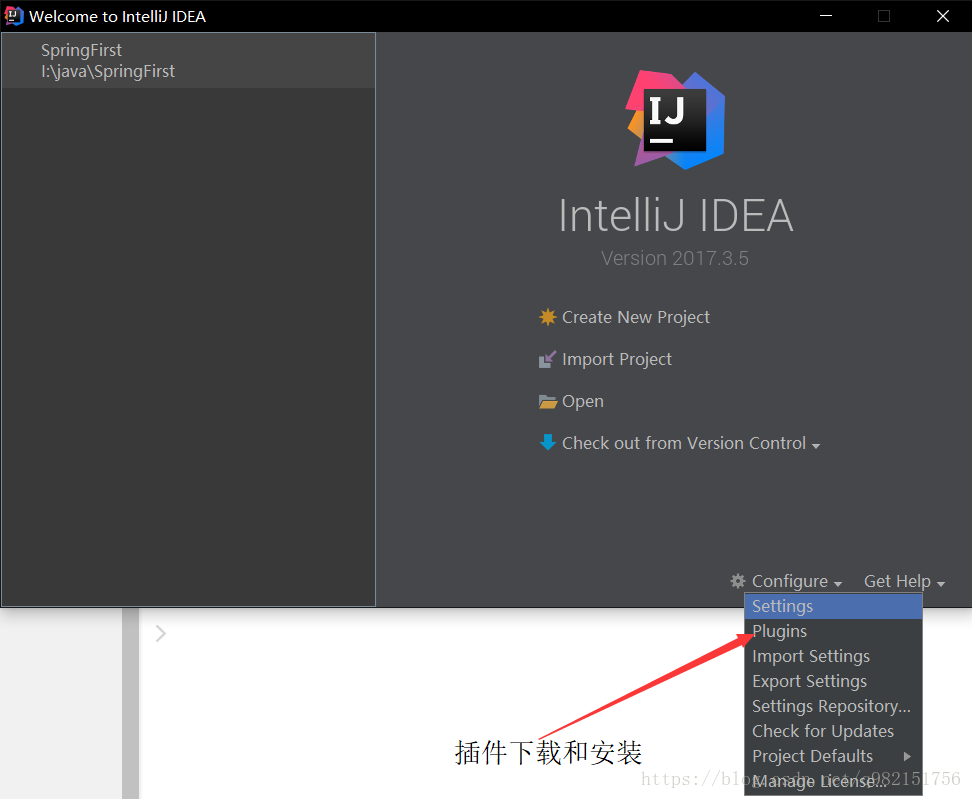Screen dimensions: 972x799
Task: Select Plugins in Configure menu
Action: coord(833,631)
